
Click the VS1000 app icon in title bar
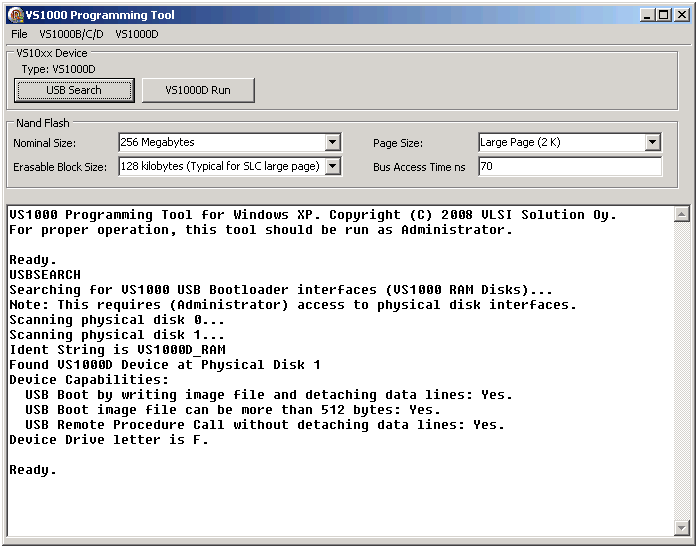point(15,15)
